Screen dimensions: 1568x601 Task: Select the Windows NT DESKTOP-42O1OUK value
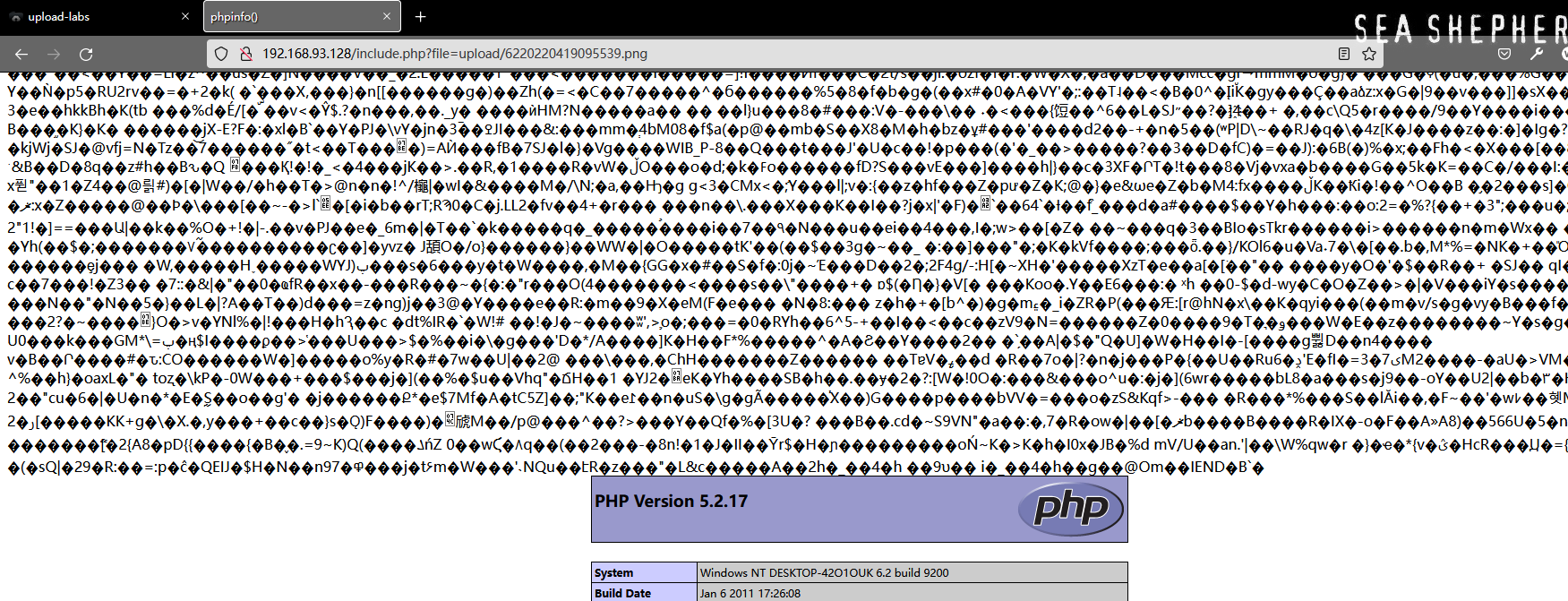tap(824, 572)
